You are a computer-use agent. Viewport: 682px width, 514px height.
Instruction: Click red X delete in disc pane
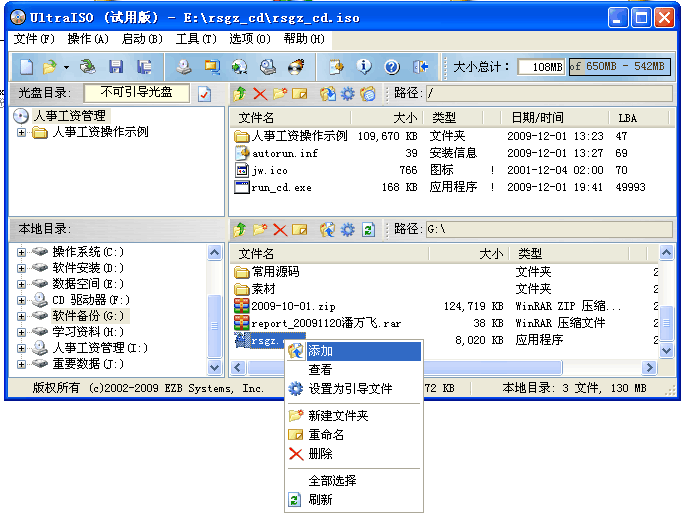(x=260, y=93)
